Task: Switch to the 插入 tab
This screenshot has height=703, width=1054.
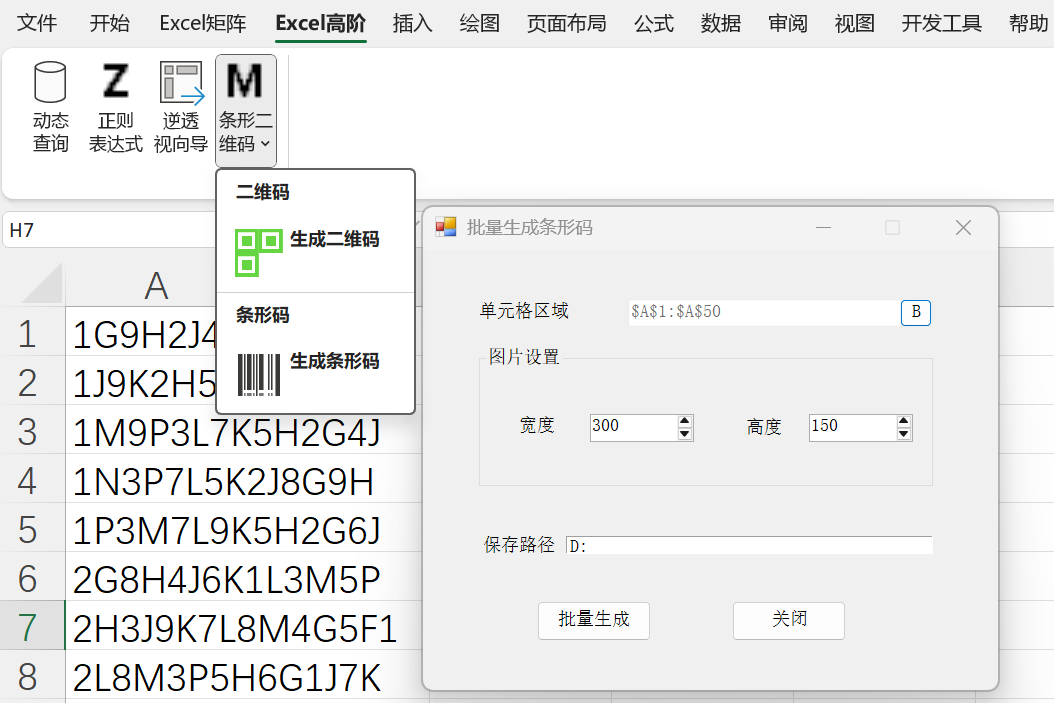Action: pos(412,24)
